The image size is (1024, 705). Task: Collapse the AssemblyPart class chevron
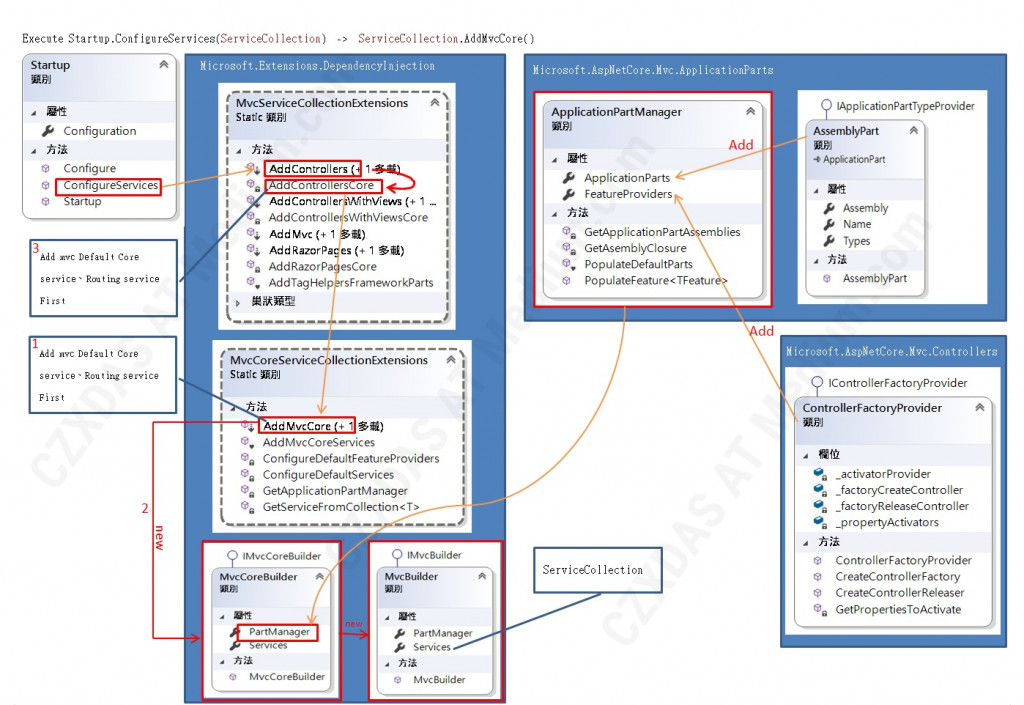point(914,130)
